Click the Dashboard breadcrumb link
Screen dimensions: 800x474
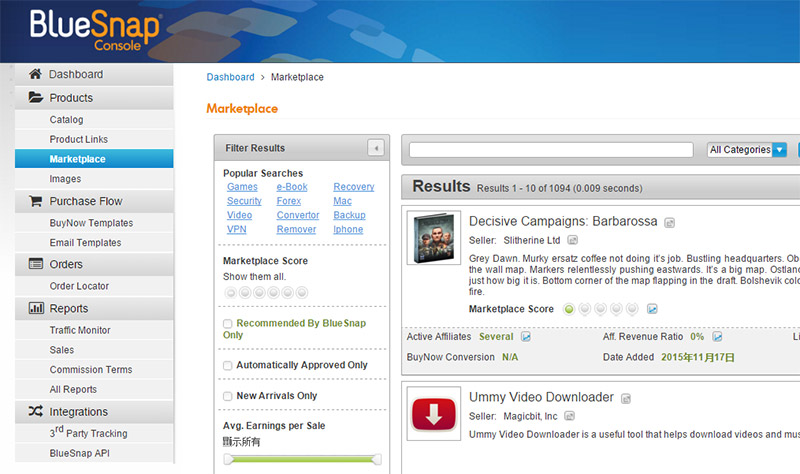(230, 77)
